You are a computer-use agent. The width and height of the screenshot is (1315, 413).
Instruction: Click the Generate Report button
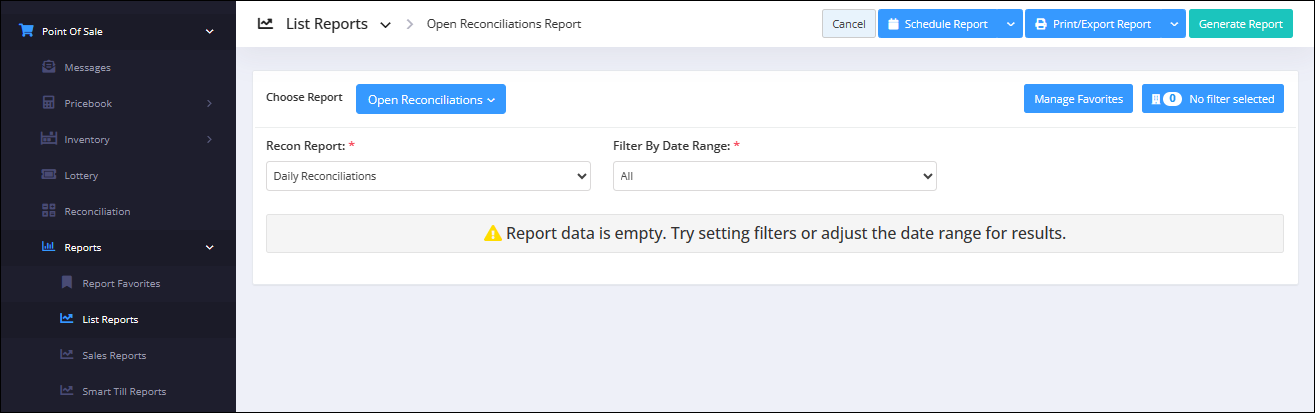coord(1240,24)
